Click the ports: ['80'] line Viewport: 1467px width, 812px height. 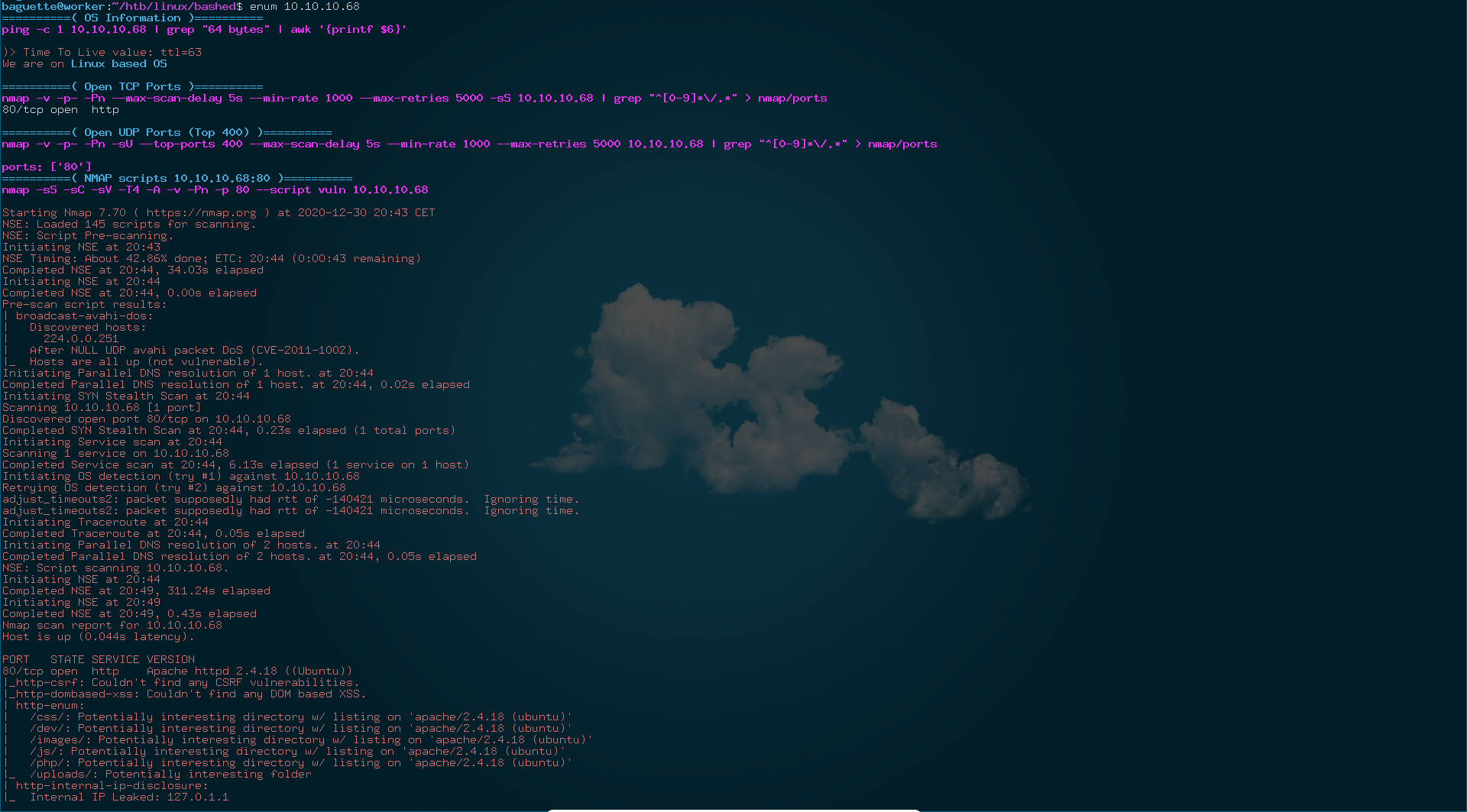click(x=47, y=167)
